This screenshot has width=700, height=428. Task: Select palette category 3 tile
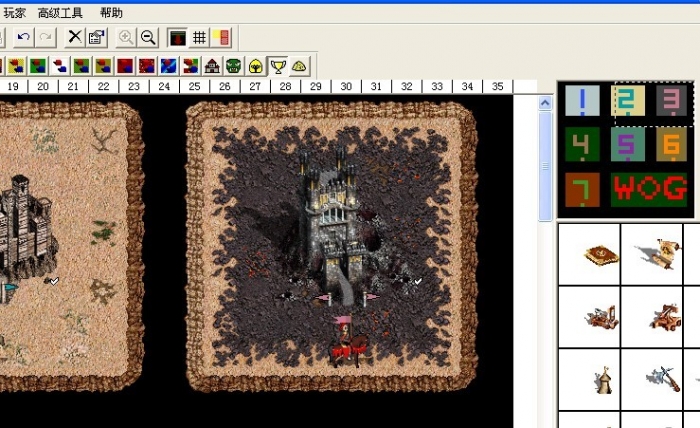(671, 100)
